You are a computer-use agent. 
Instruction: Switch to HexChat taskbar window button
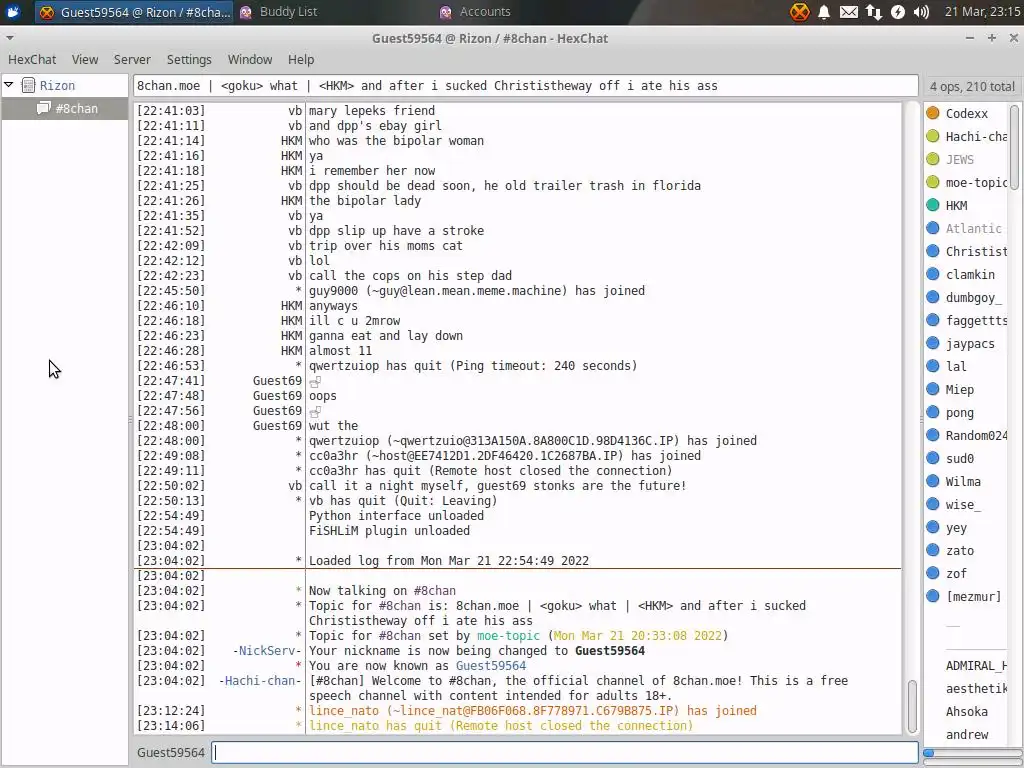click(135, 12)
